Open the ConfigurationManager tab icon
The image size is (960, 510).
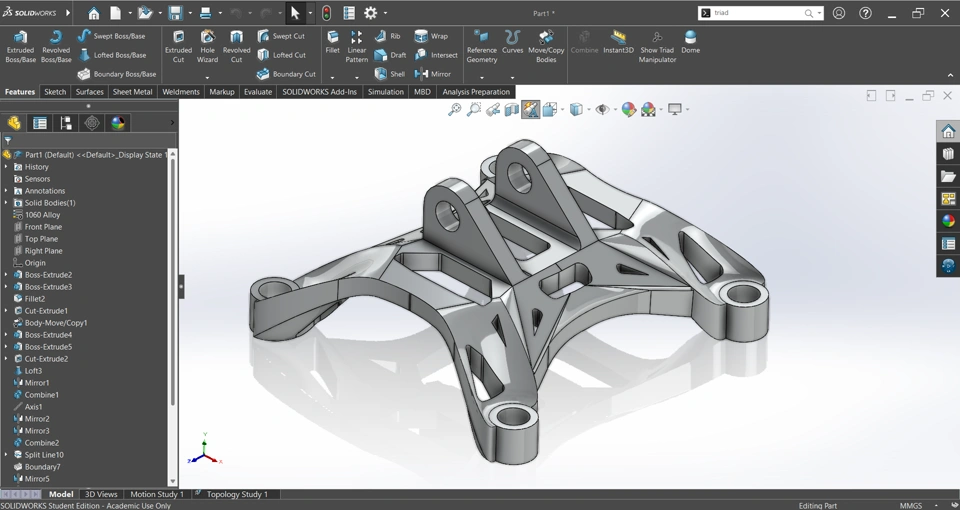[66, 123]
